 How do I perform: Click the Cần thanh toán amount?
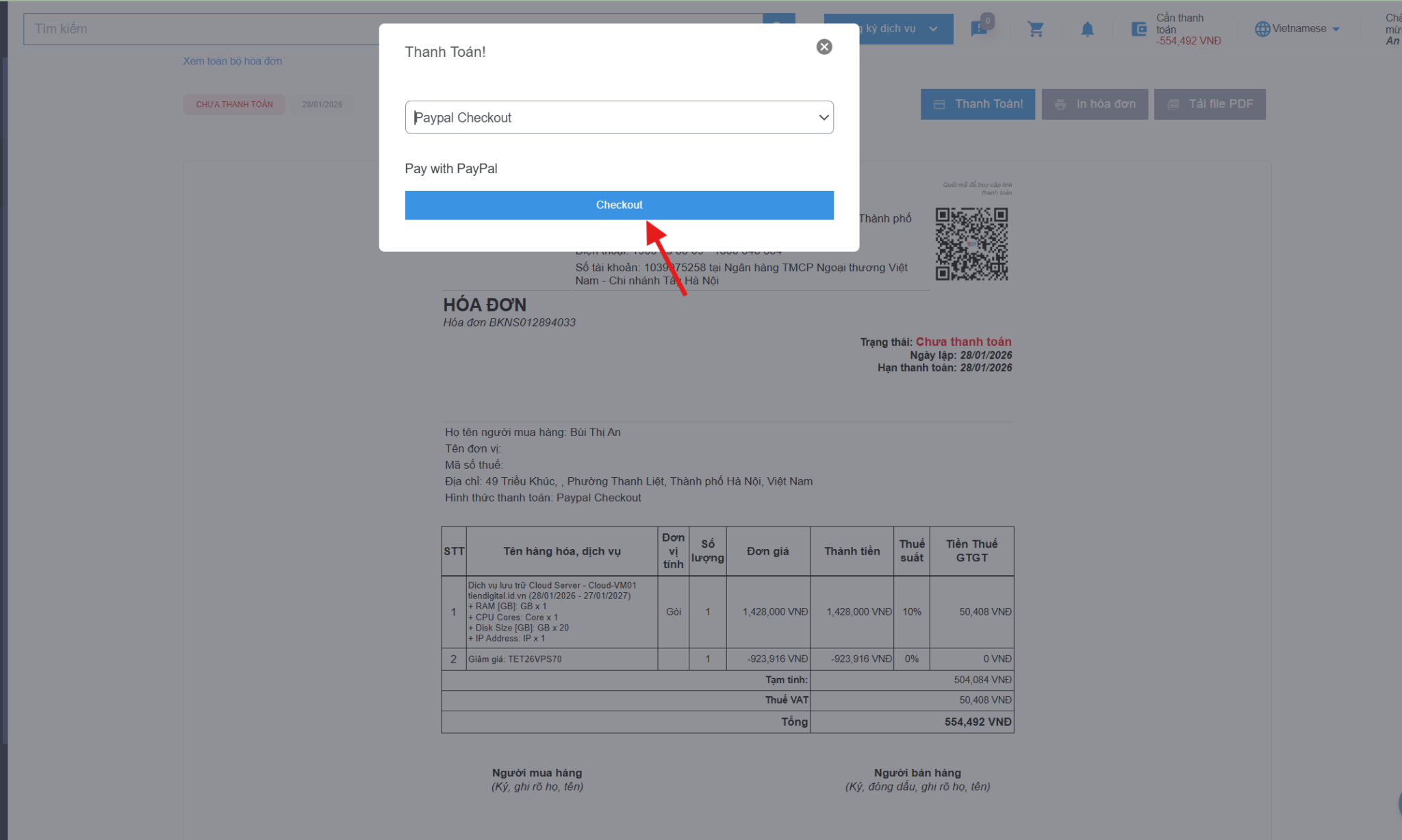point(1188,41)
